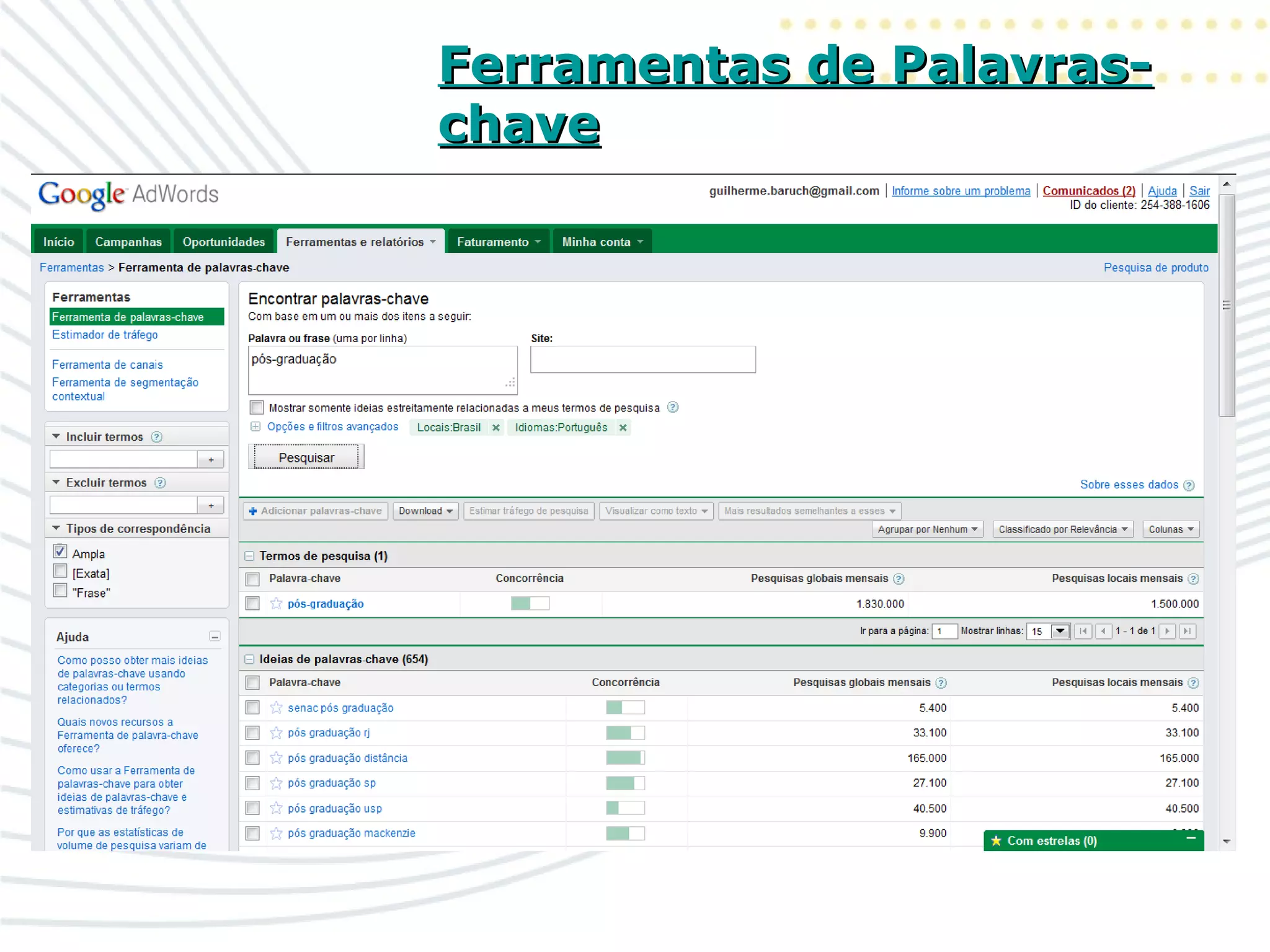
Task: Collapse Termos de pesquisa section
Action: click(249, 556)
